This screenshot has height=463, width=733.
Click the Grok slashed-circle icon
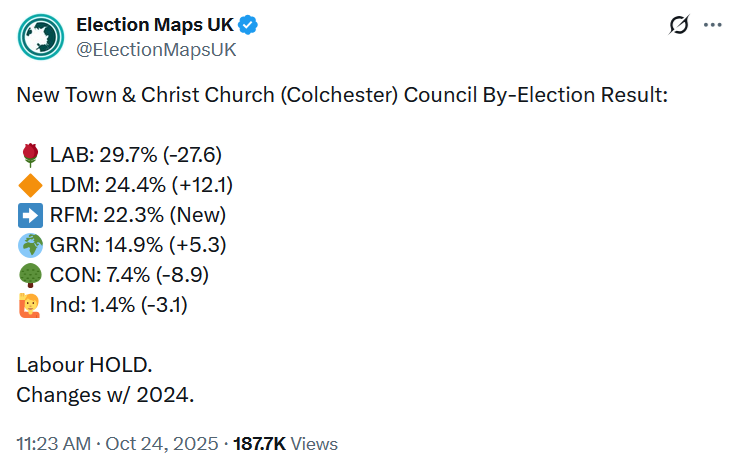point(678,25)
